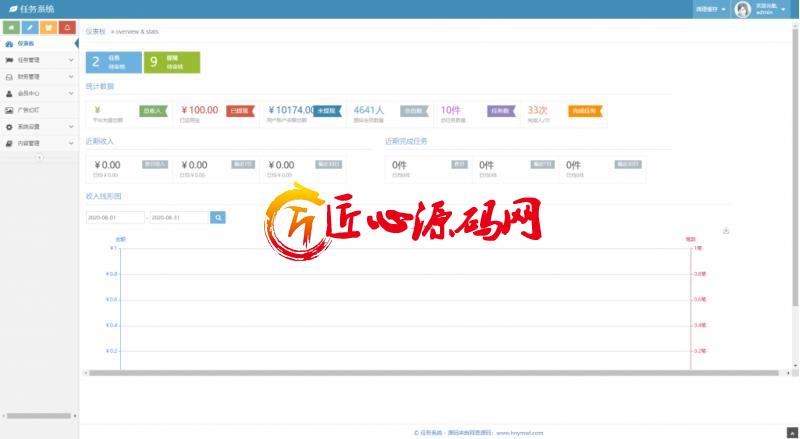Viewport: 800px width, 439px height.
Task: Open the clear-cache dropdown in the header
Action: (x=711, y=9)
